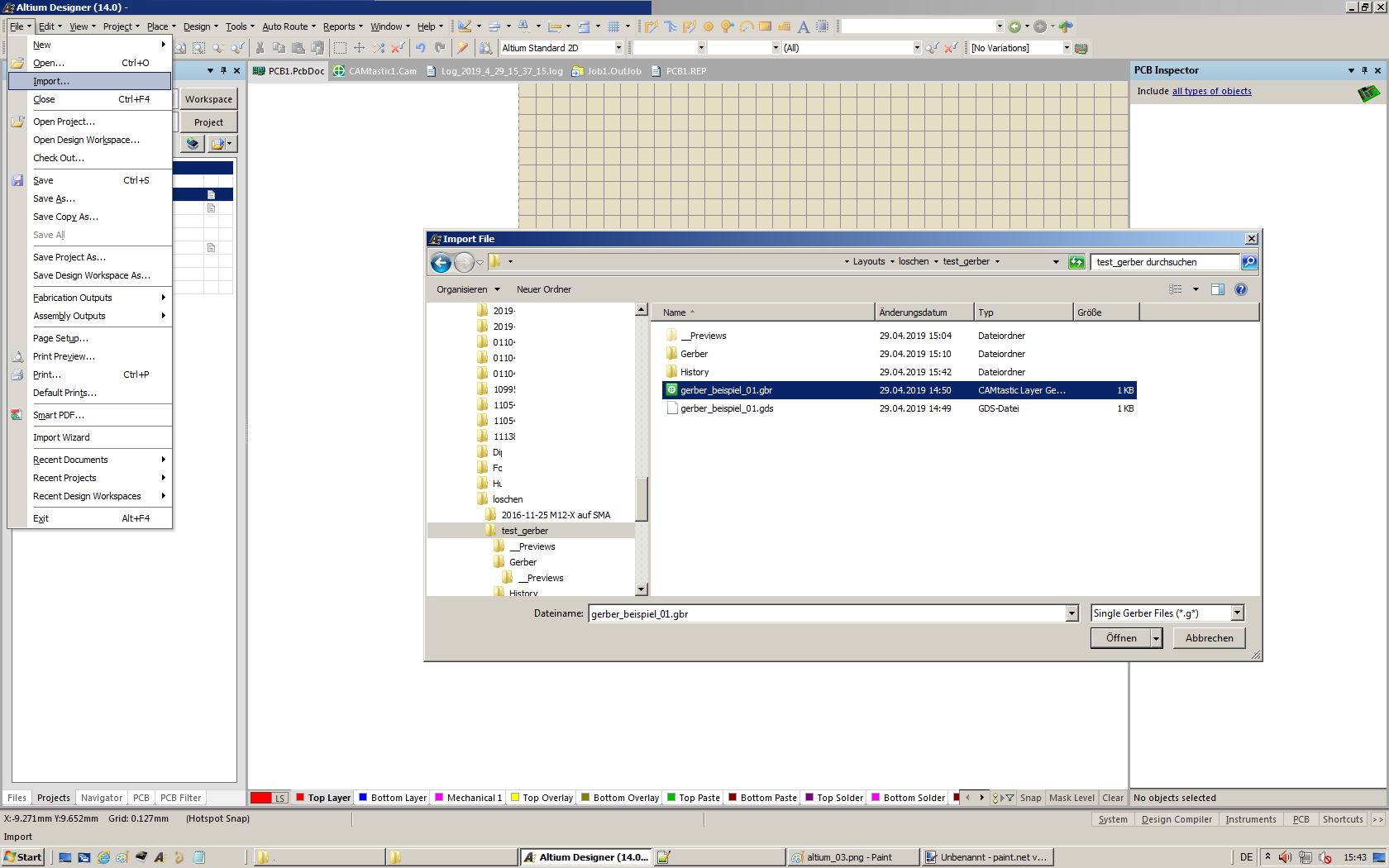Click the red current layer color swatch
Screen dimensions: 1389x868
[x=260, y=798]
